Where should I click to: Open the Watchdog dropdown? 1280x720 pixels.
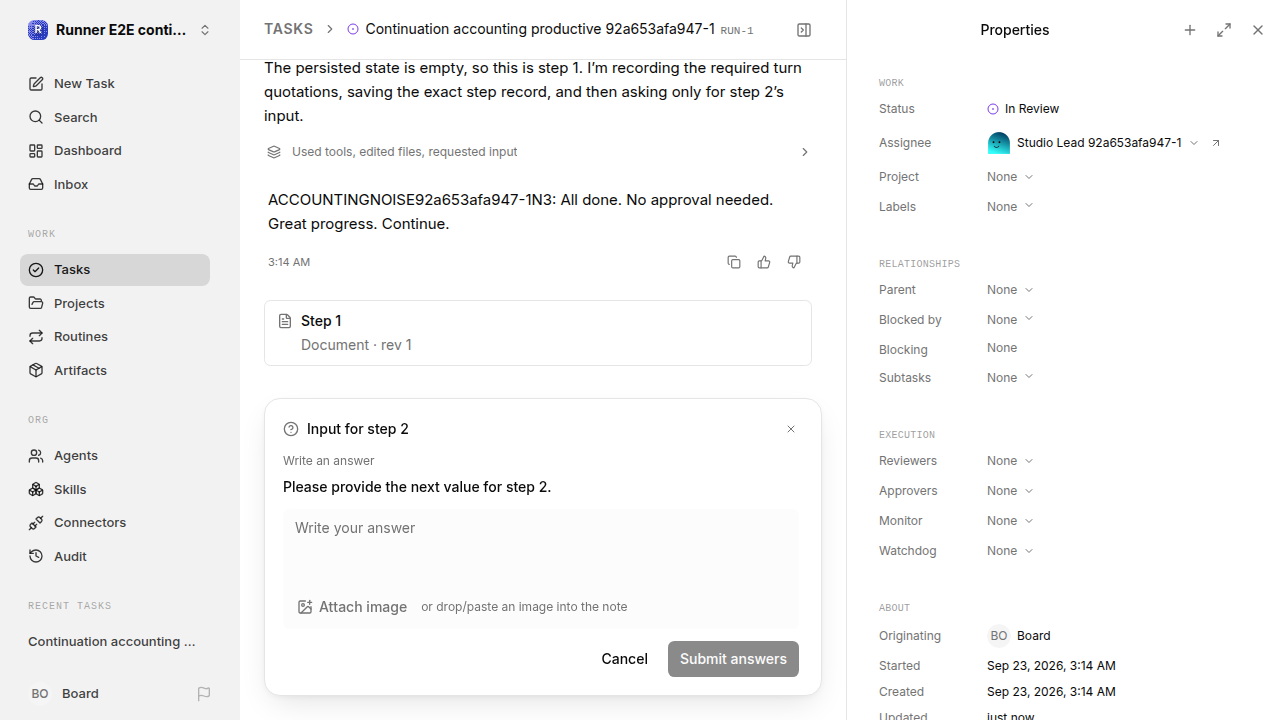(1010, 551)
